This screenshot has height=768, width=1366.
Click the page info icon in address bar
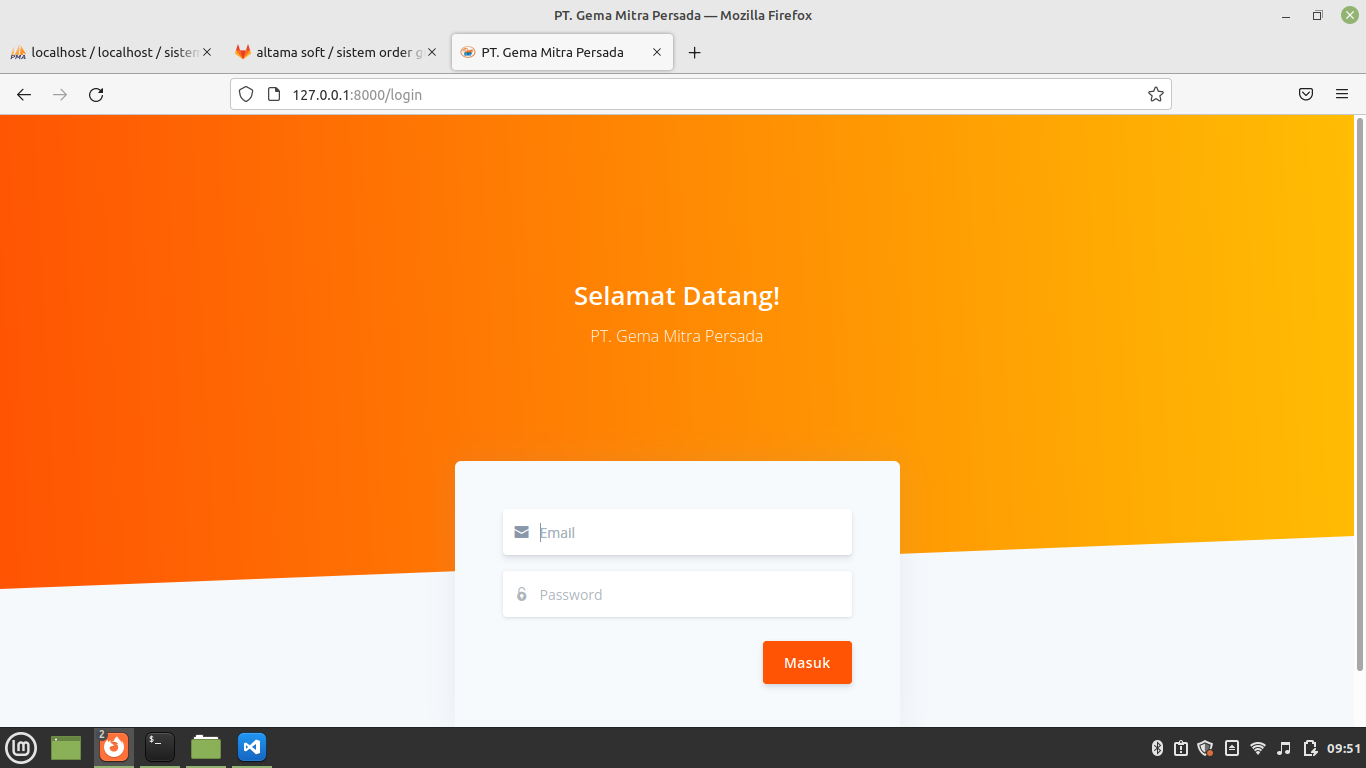pos(274,94)
